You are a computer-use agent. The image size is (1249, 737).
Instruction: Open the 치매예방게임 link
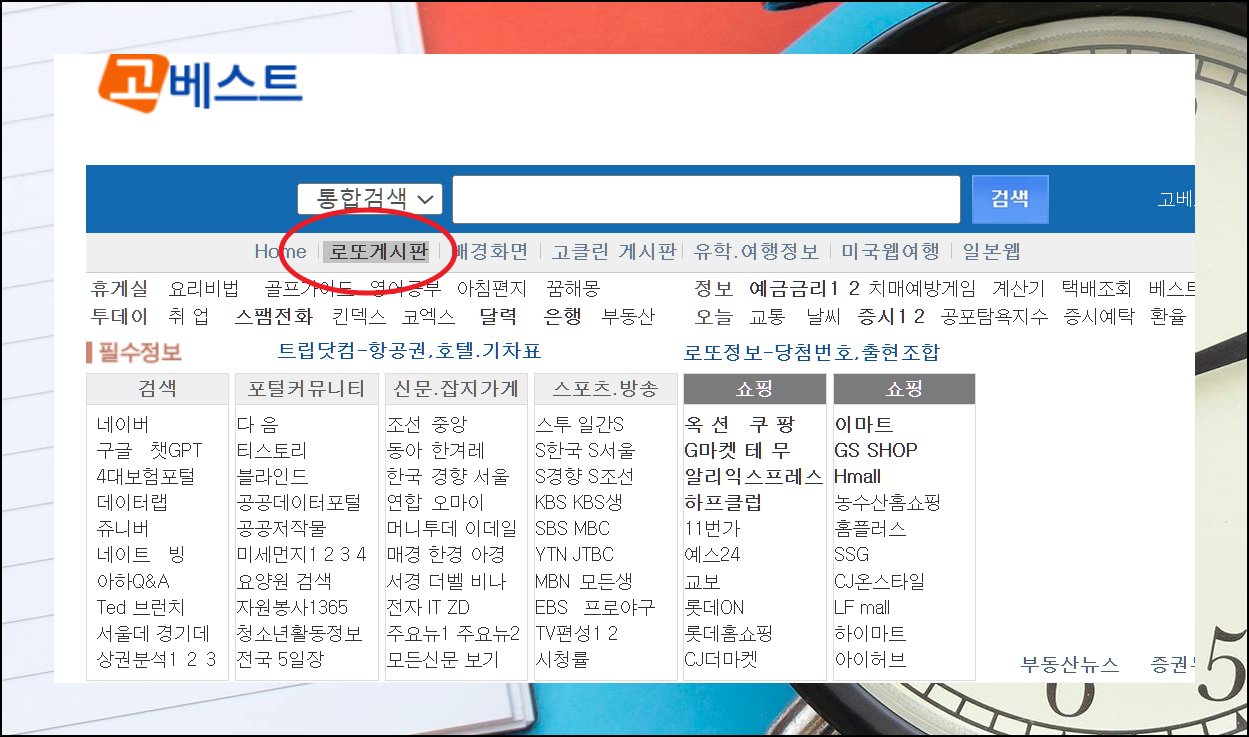coord(922,289)
